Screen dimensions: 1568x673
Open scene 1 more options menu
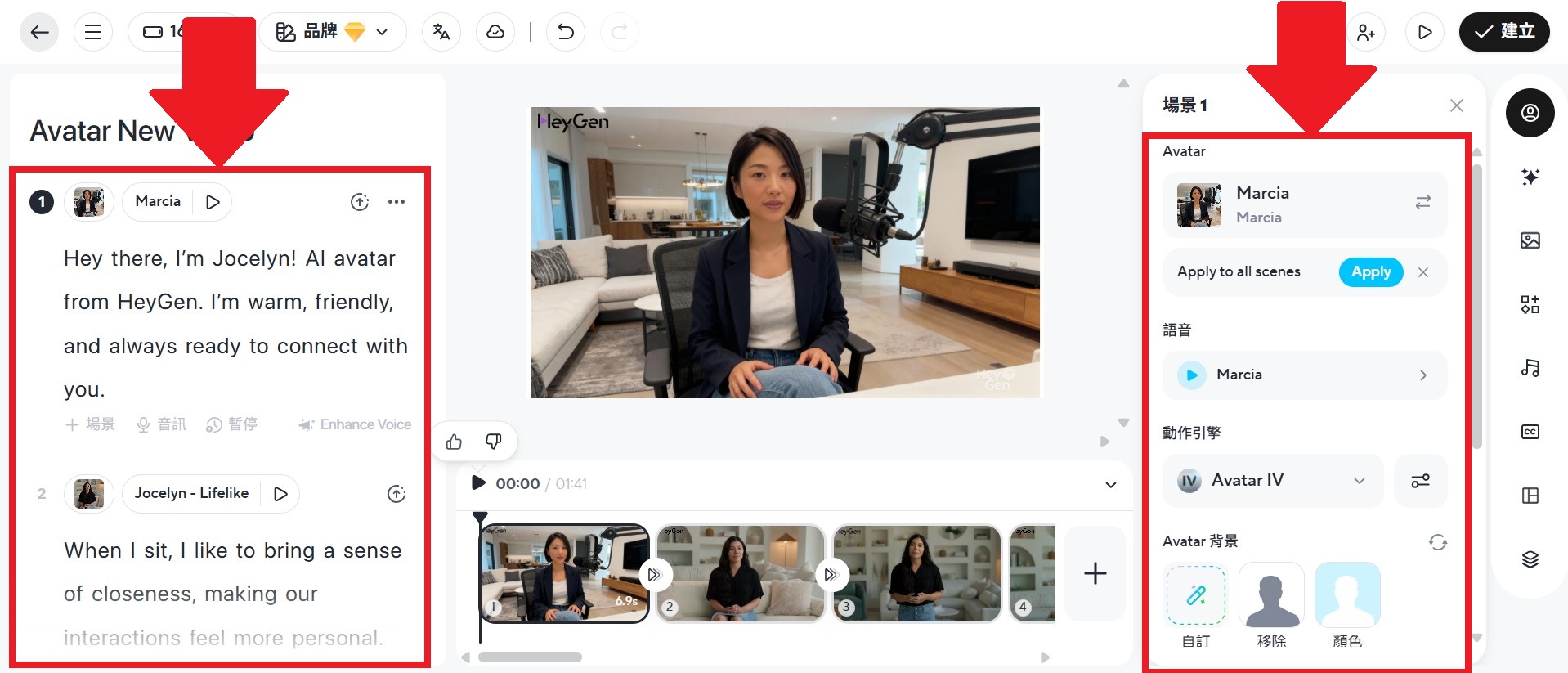click(x=396, y=202)
